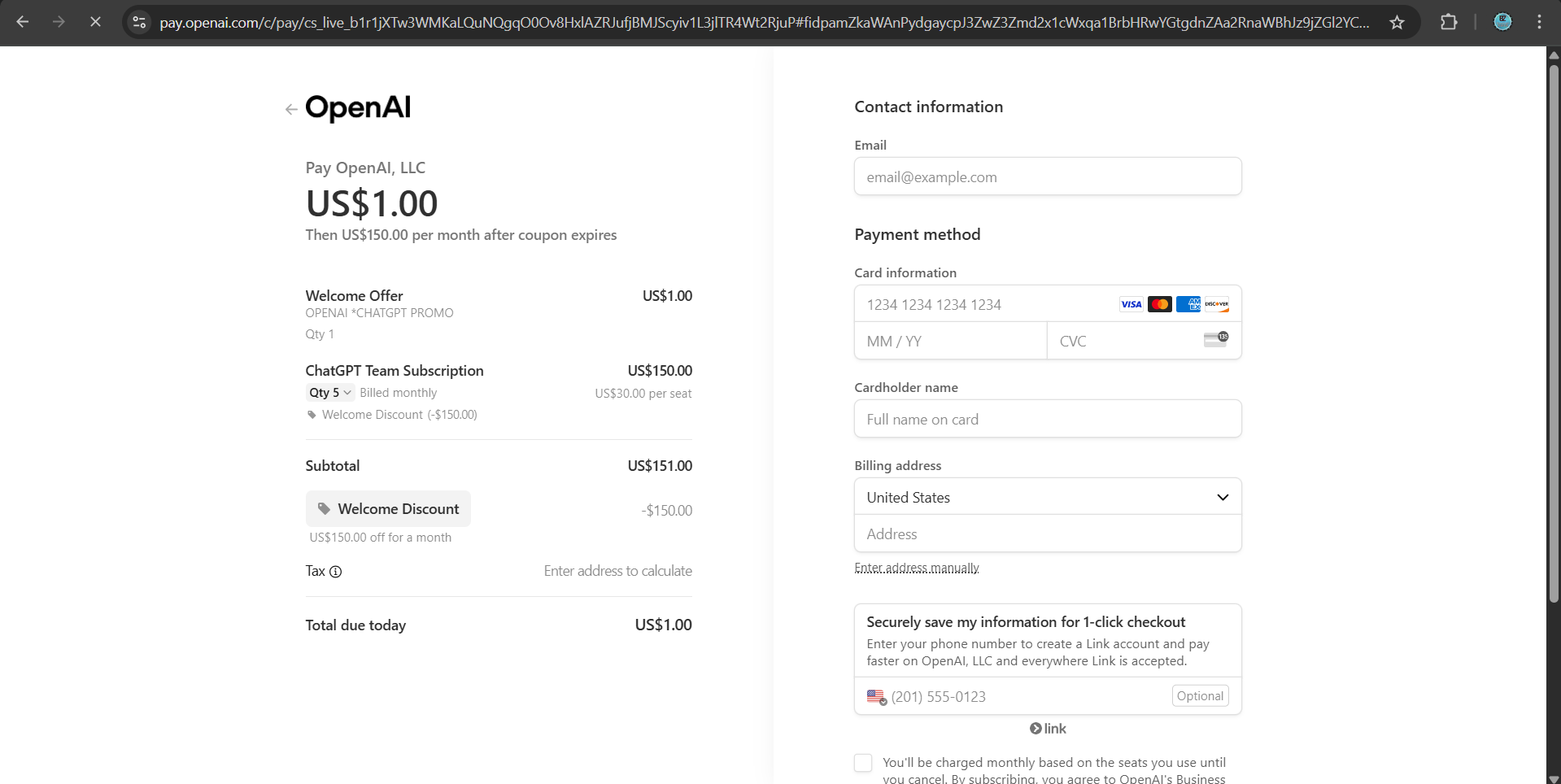Screen dimensions: 1561x784
Task: Click Enter address manually link
Action: pos(917,568)
